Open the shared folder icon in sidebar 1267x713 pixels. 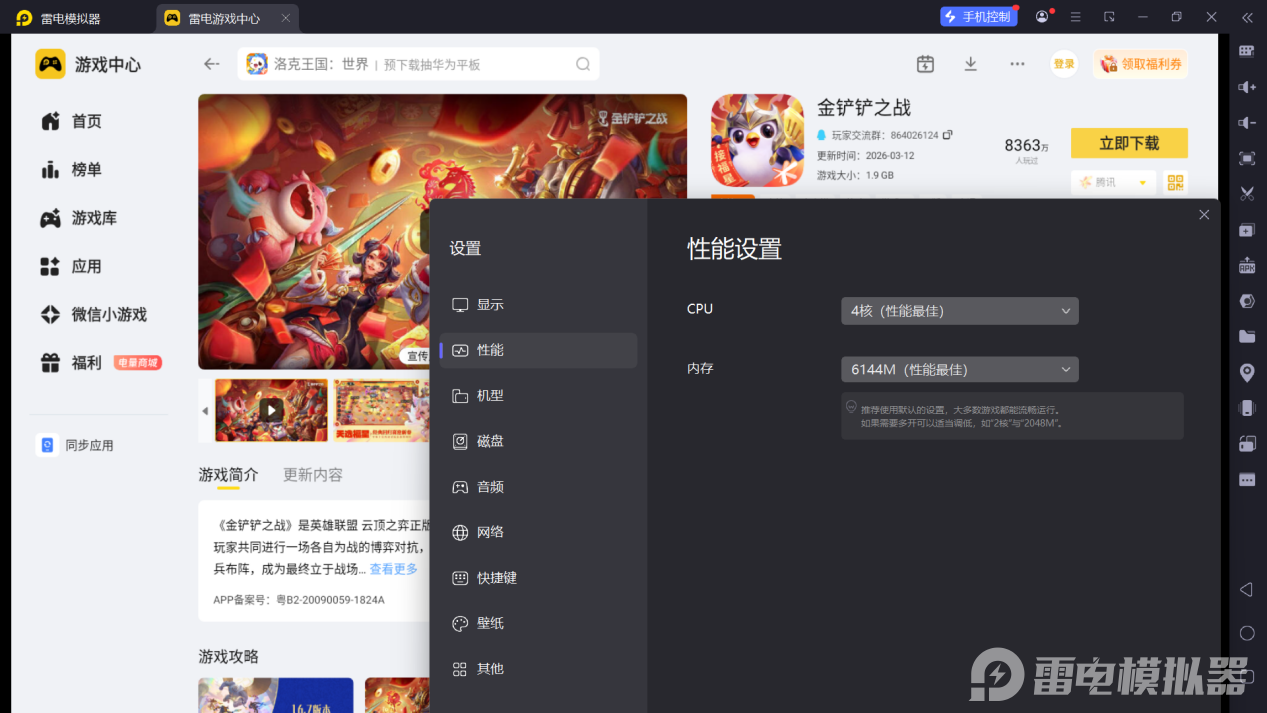point(1247,336)
